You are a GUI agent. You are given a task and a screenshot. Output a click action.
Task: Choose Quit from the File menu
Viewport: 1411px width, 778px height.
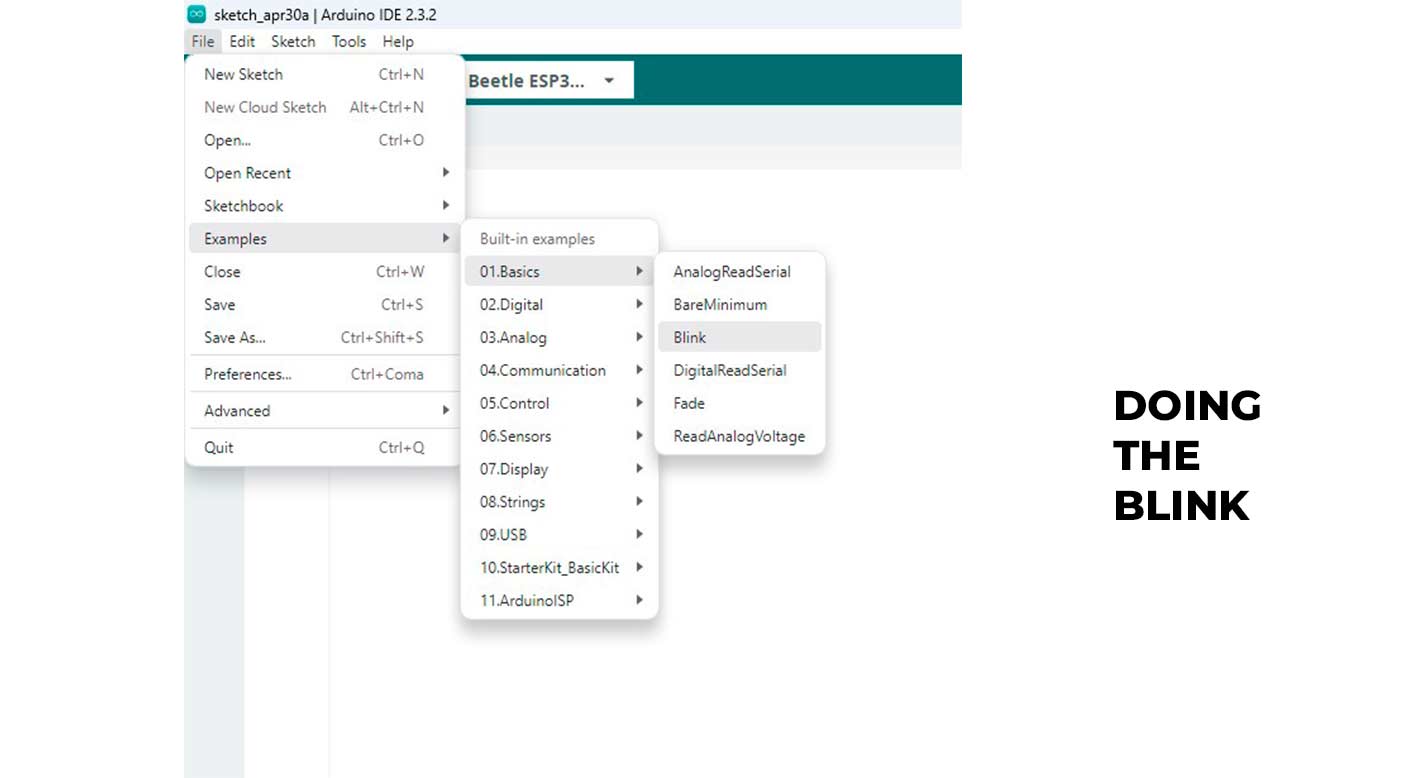click(325, 447)
